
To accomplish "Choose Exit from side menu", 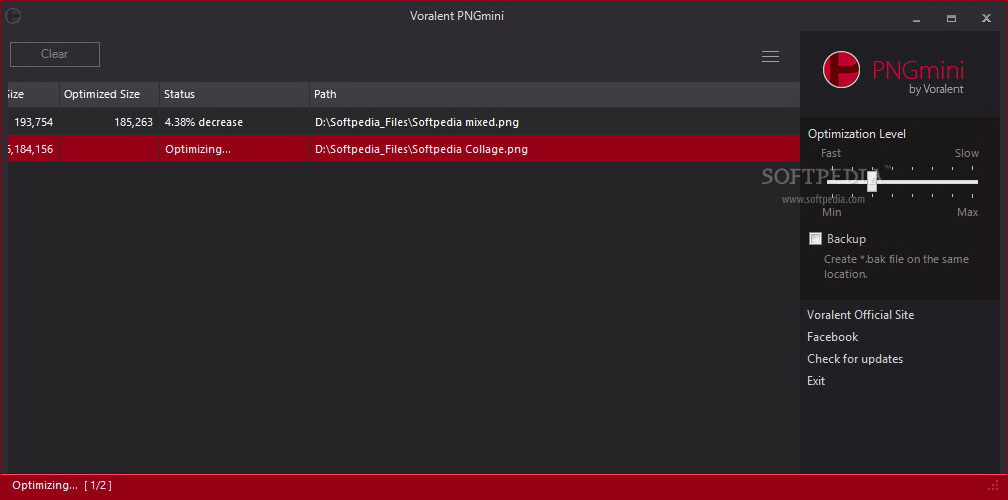I will [816, 381].
